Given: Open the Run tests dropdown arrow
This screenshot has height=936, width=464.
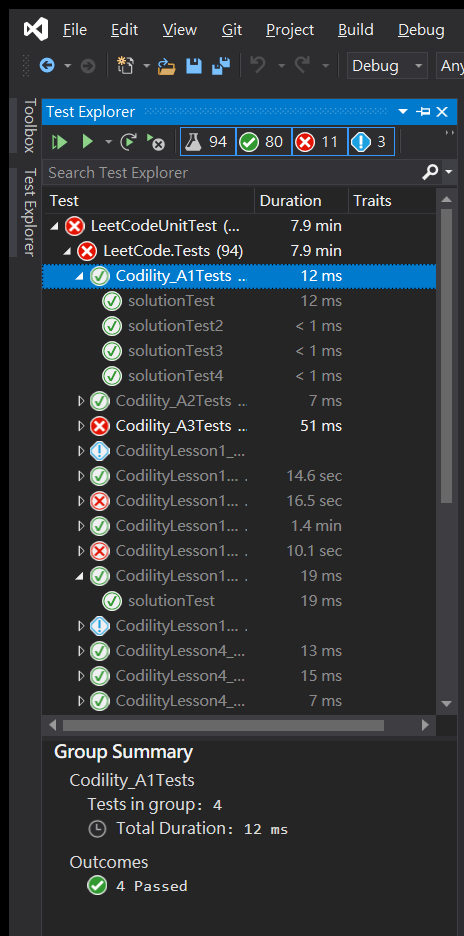Looking at the screenshot, I should [108, 142].
